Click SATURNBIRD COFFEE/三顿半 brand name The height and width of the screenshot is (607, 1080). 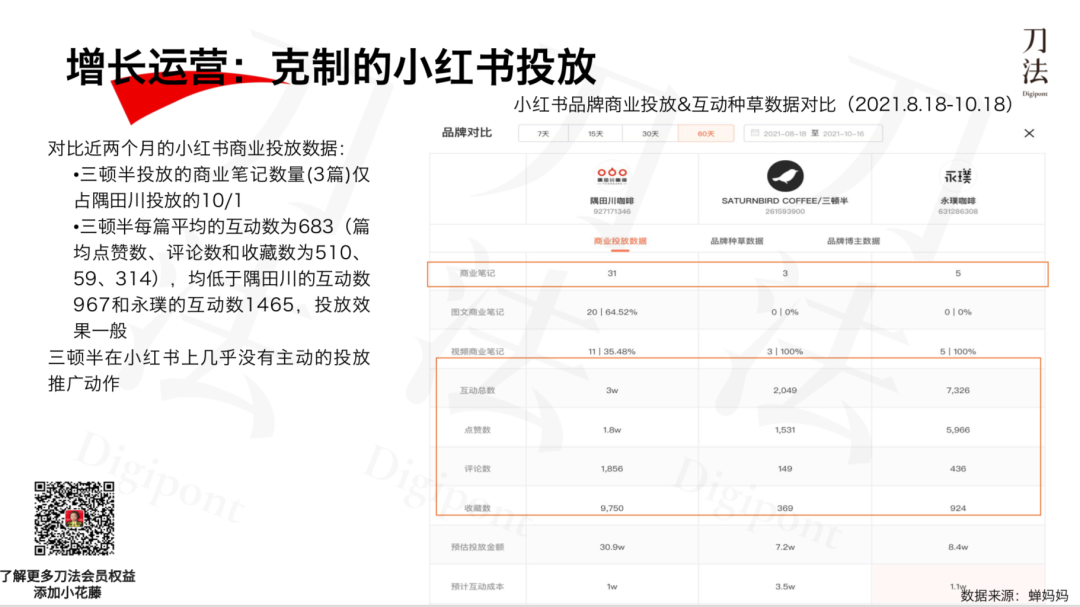click(785, 201)
